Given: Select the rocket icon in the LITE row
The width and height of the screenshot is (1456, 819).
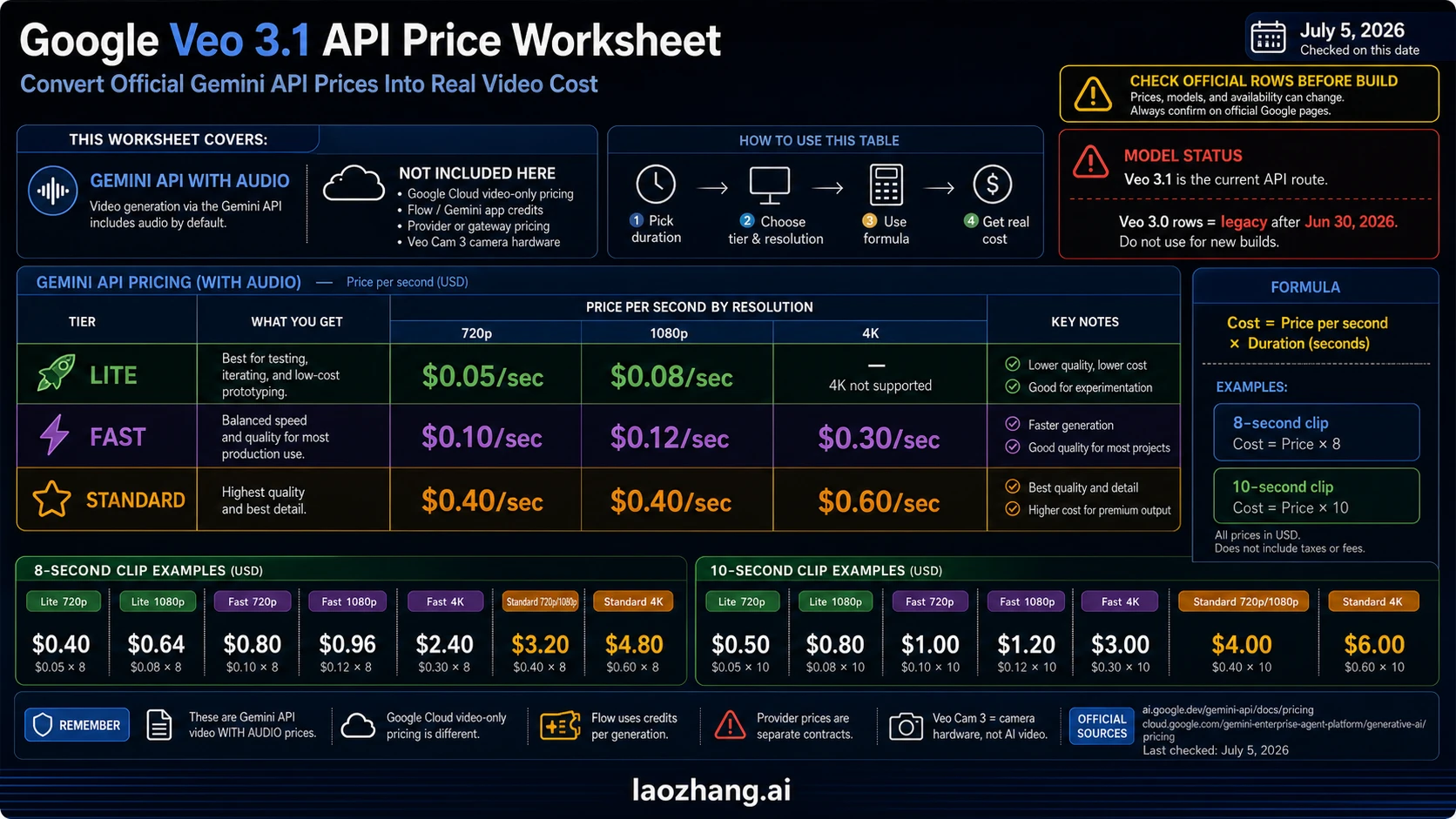Looking at the screenshot, I should (x=56, y=373).
